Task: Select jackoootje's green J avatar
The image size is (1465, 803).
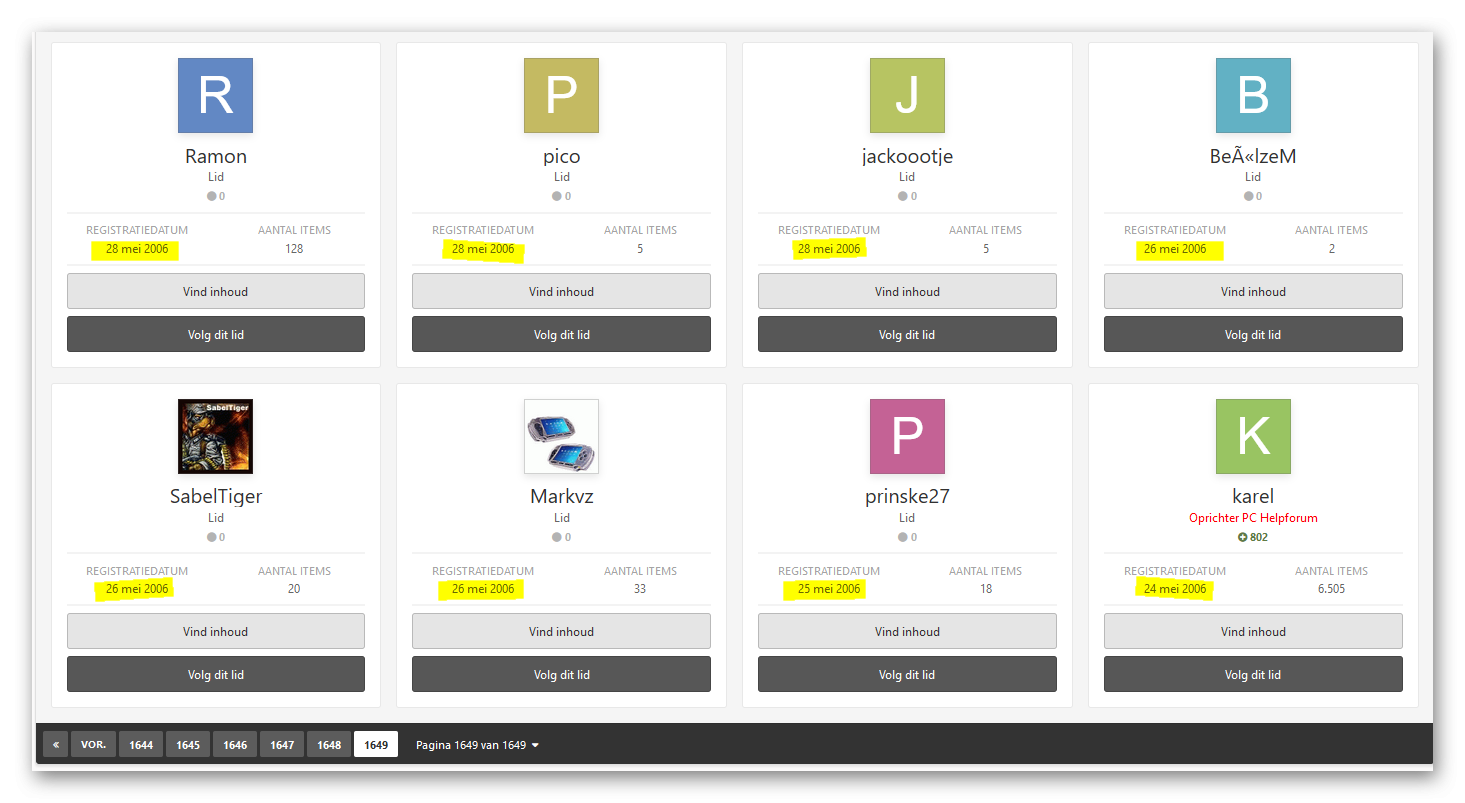Action: pyautogui.click(x=907, y=95)
